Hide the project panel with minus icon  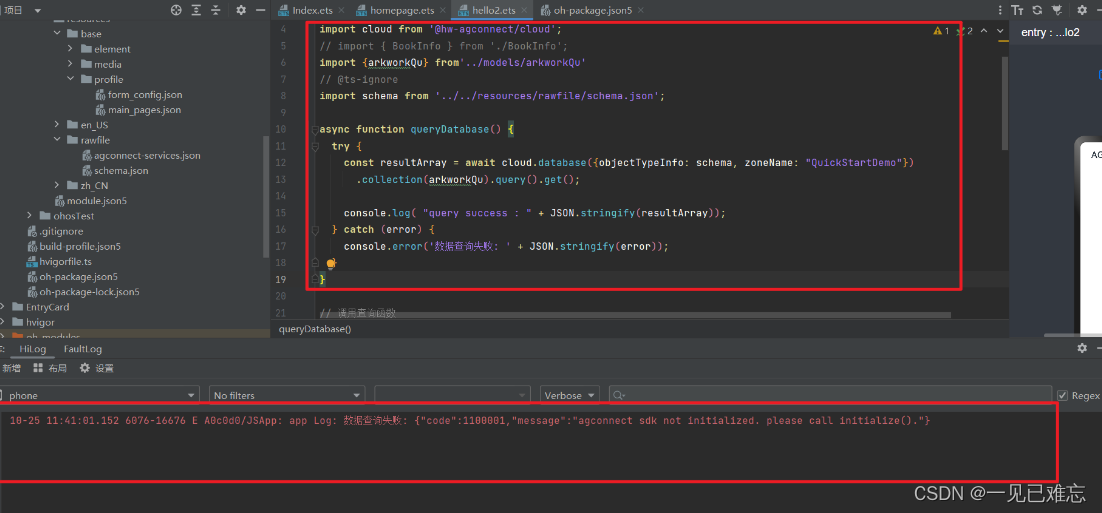pos(260,10)
